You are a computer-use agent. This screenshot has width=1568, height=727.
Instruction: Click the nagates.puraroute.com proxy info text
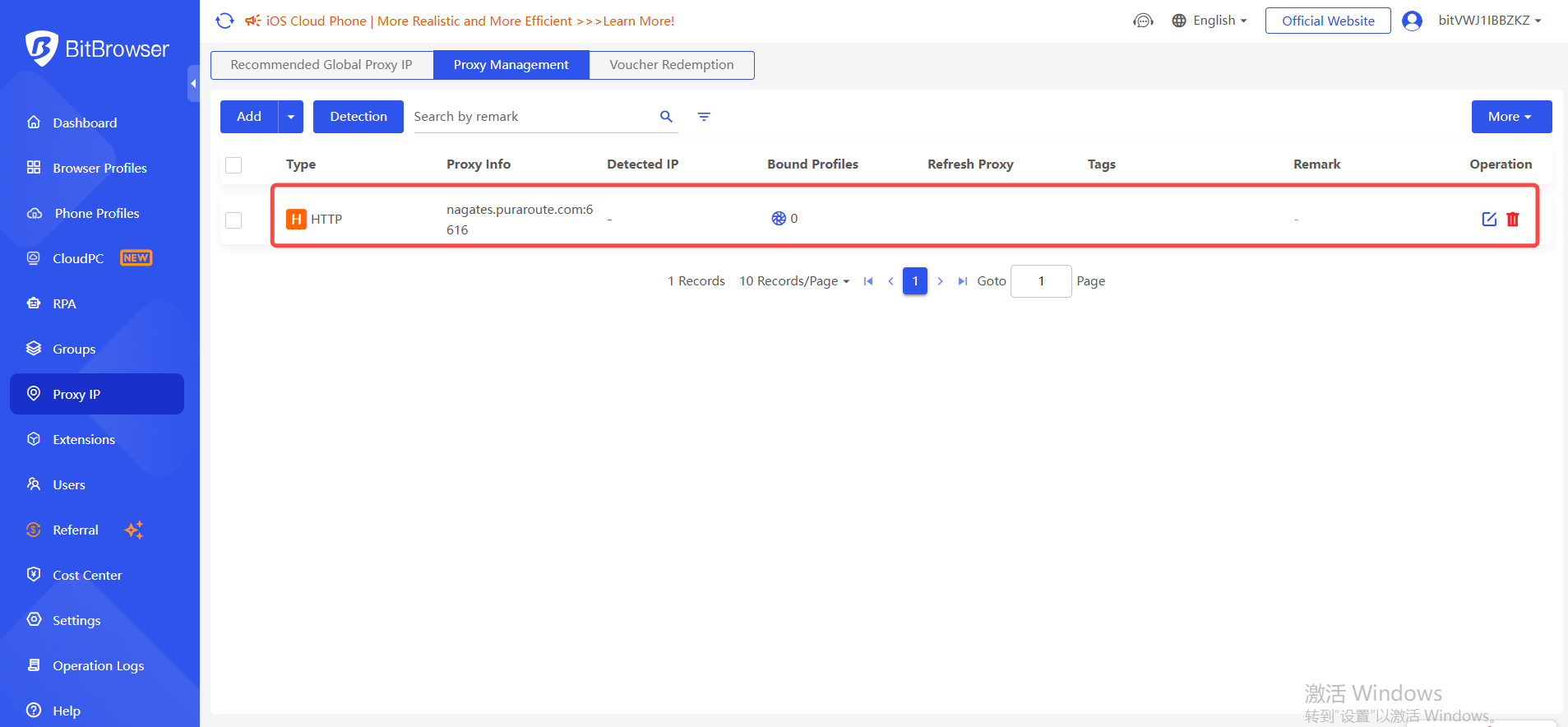coord(520,220)
